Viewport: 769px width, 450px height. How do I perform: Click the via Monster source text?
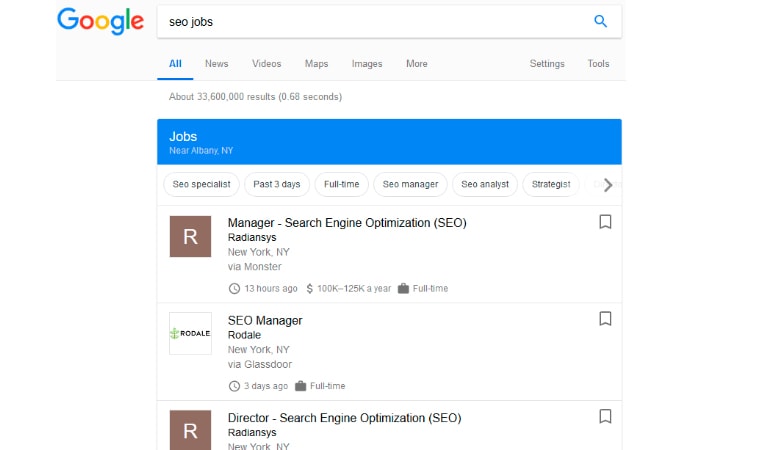pos(255,267)
